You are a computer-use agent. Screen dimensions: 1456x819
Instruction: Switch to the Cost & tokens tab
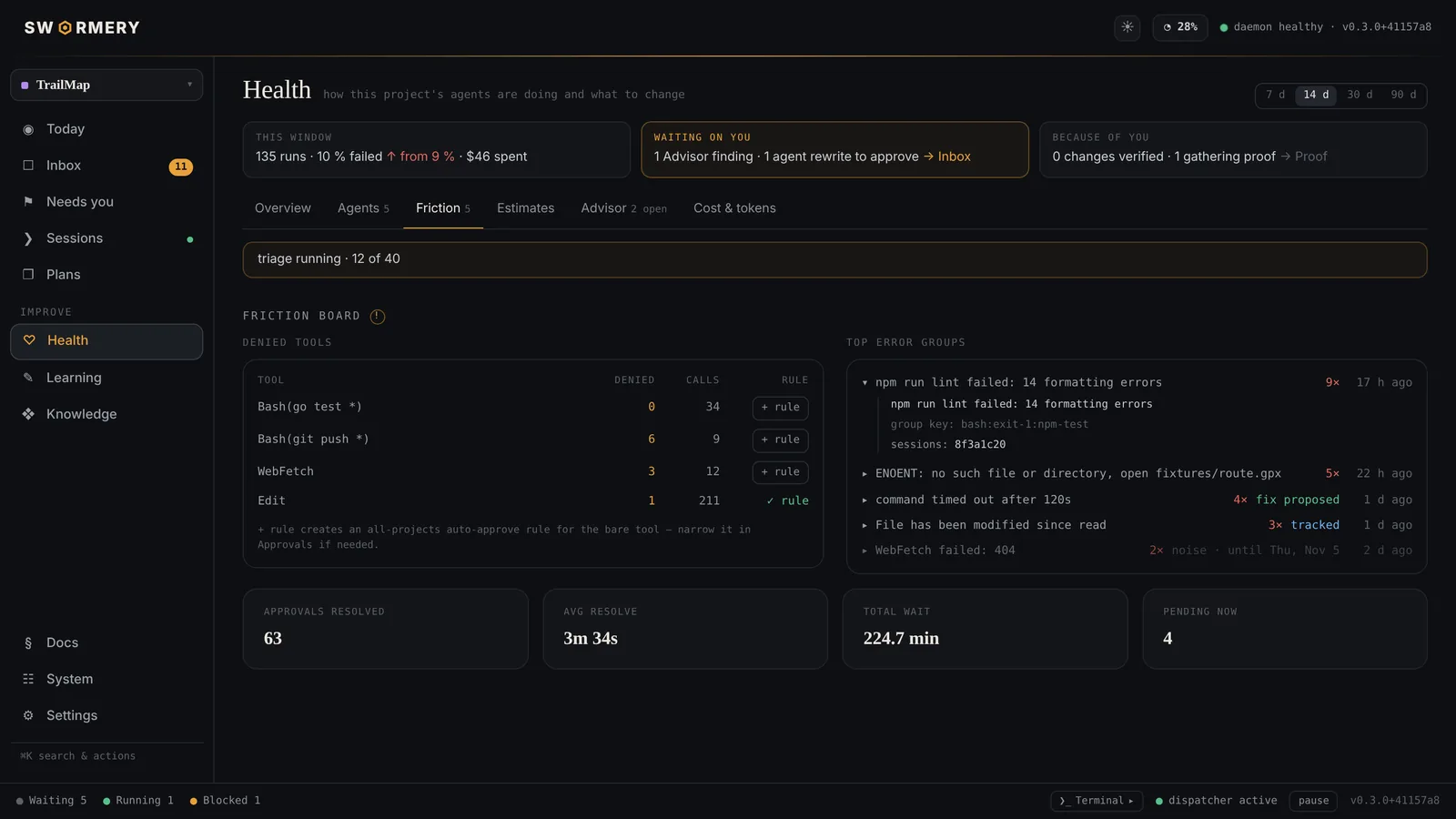734,208
